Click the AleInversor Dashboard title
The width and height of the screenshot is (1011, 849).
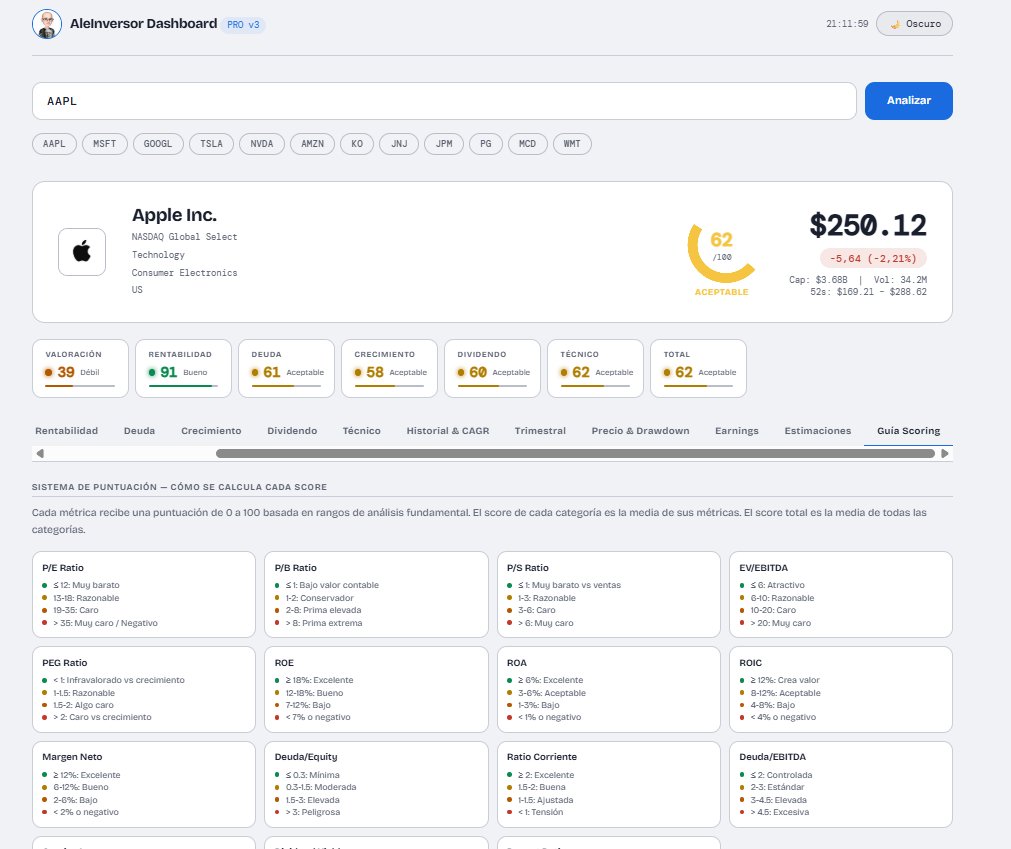click(x=143, y=24)
